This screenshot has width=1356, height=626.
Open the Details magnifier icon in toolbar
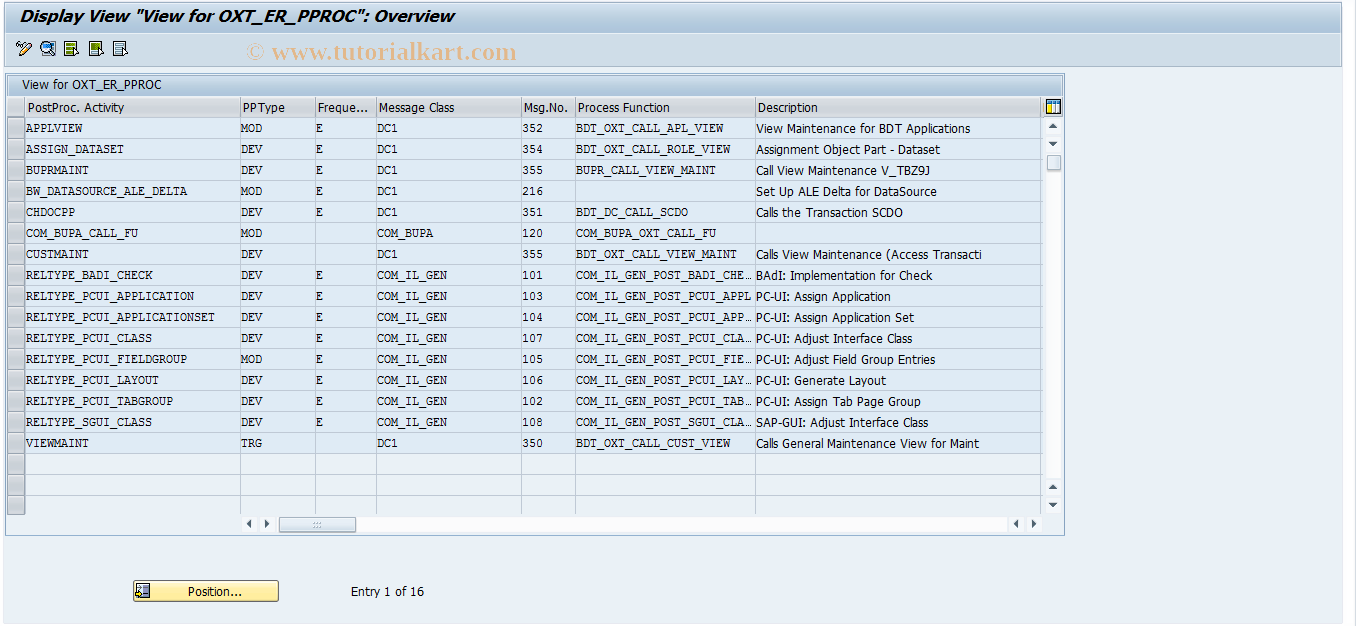[47, 48]
